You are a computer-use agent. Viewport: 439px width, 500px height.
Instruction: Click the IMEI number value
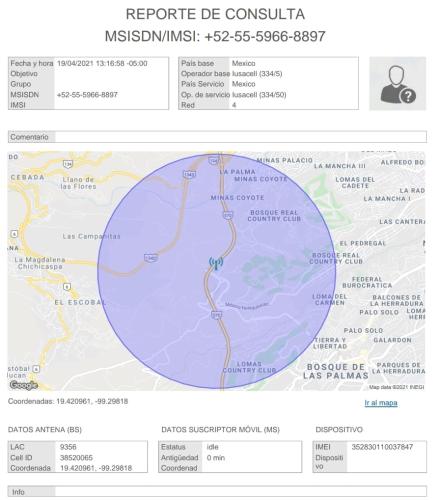[382, 447]
